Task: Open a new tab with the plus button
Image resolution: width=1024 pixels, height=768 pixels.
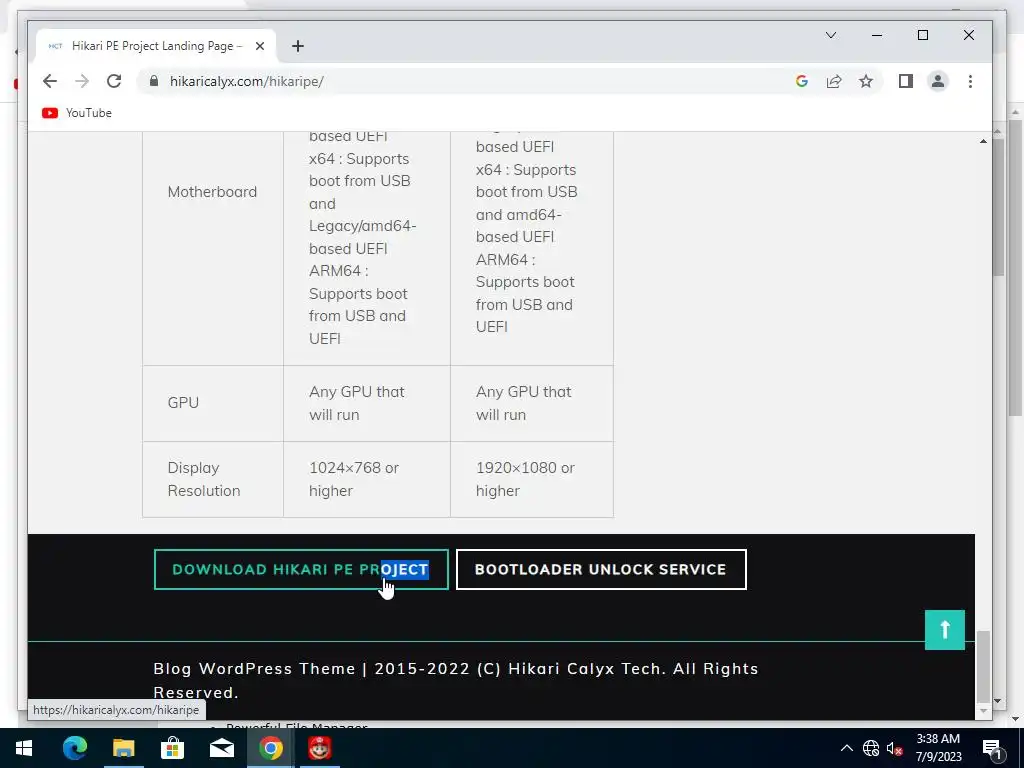Action: [298, 46]
